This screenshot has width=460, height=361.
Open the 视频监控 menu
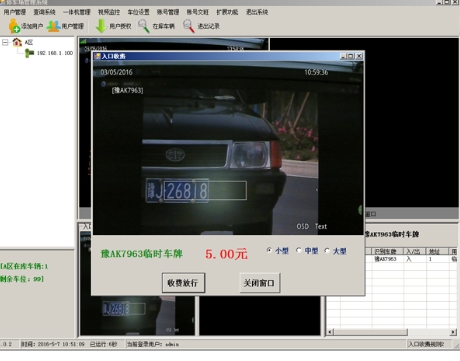pyautogui.click(x=109, y=12)
